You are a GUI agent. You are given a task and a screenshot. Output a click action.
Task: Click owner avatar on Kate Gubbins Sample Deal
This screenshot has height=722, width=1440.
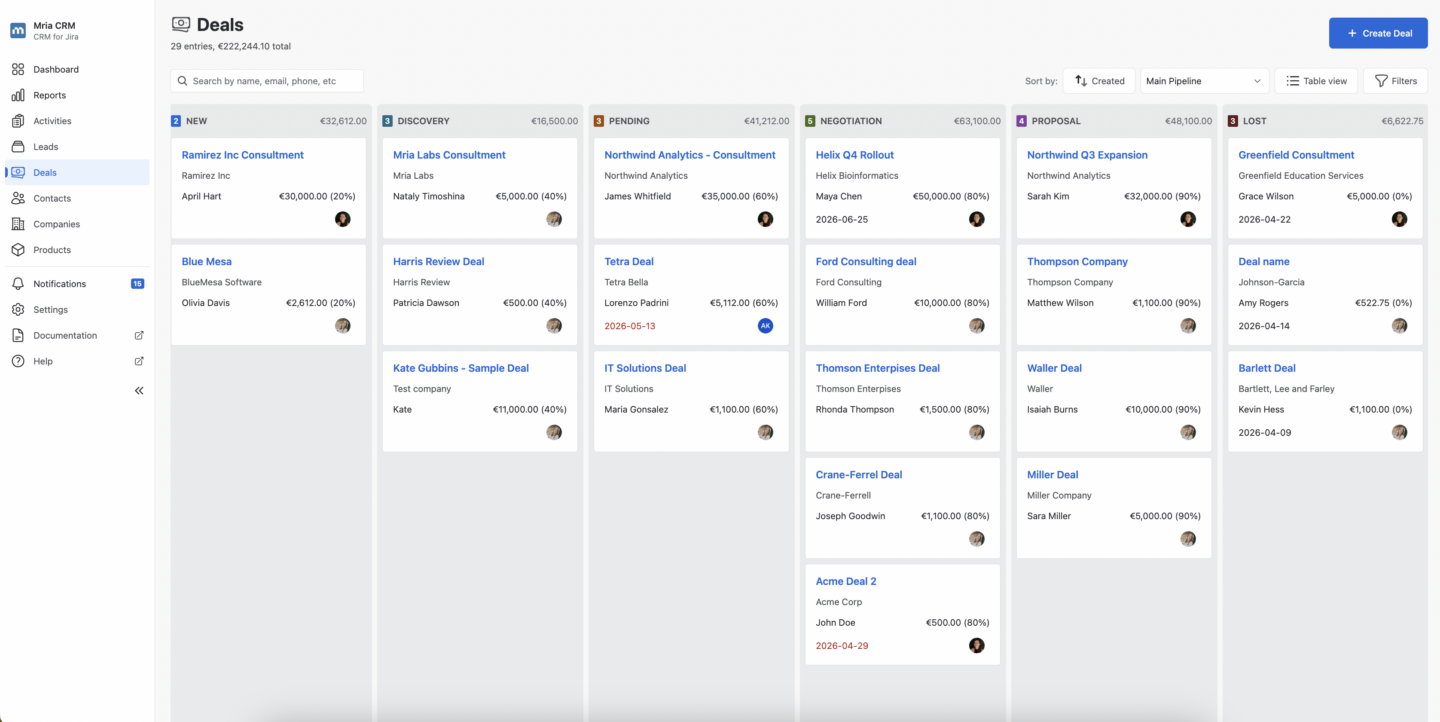click(554, 432)
